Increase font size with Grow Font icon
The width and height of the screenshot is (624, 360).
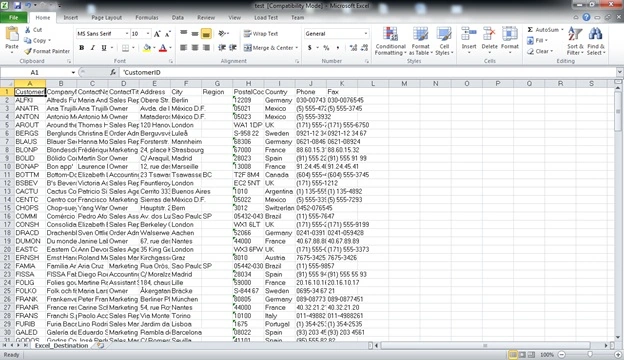point(157,34)
